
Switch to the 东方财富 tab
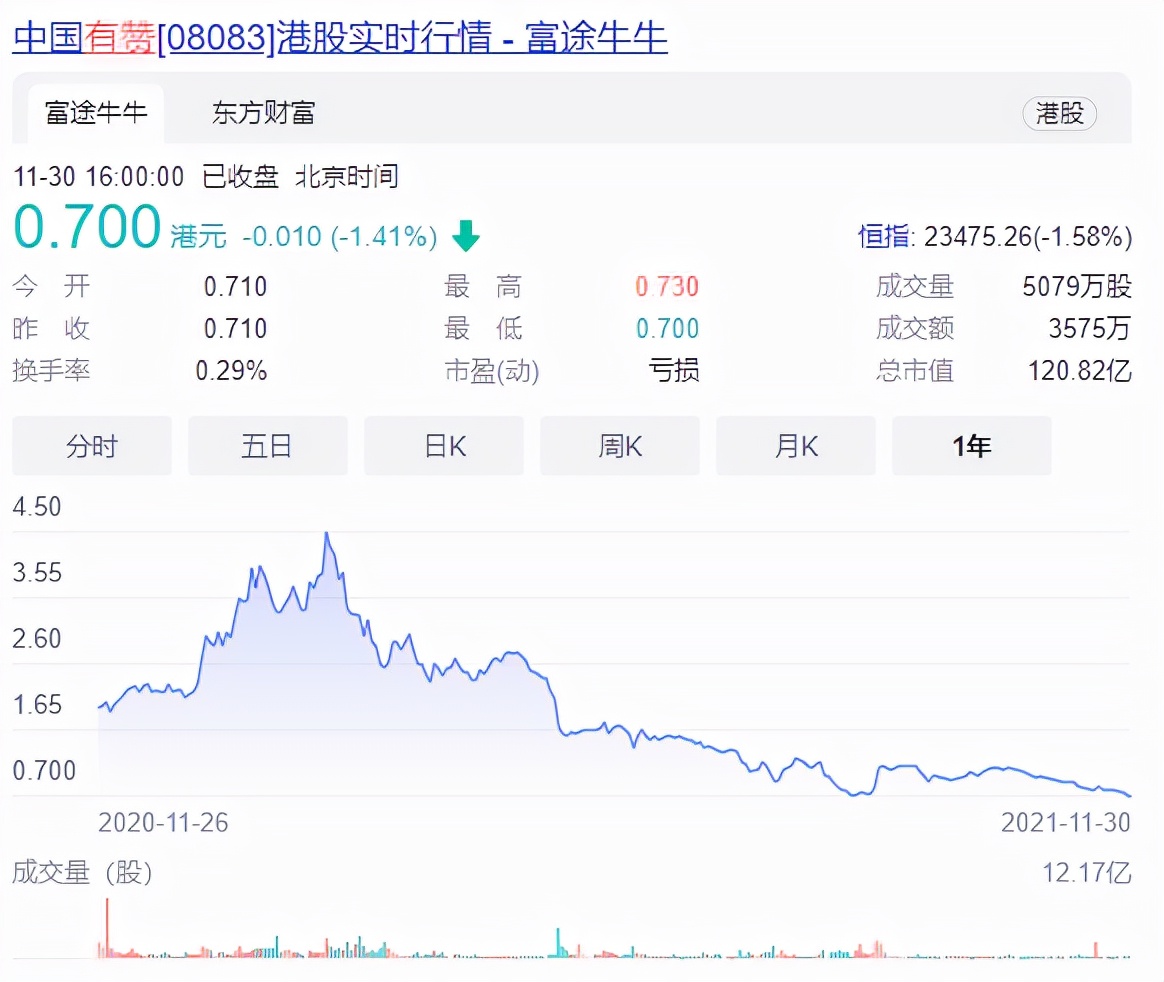pos(261,113)
